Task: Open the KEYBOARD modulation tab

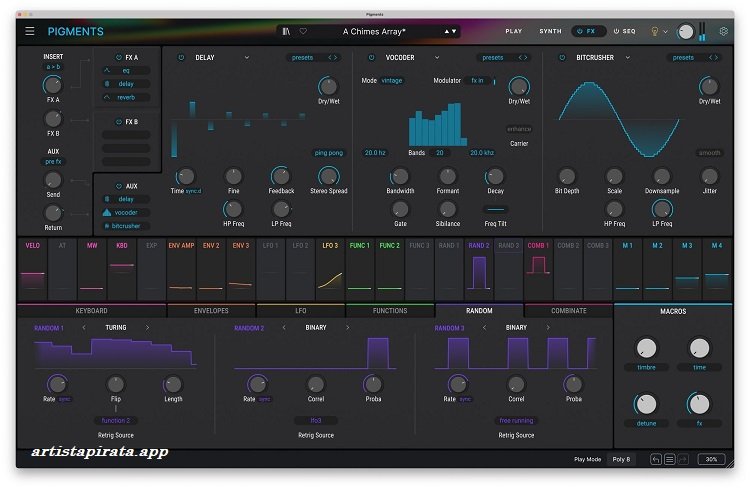Action: 91,311
